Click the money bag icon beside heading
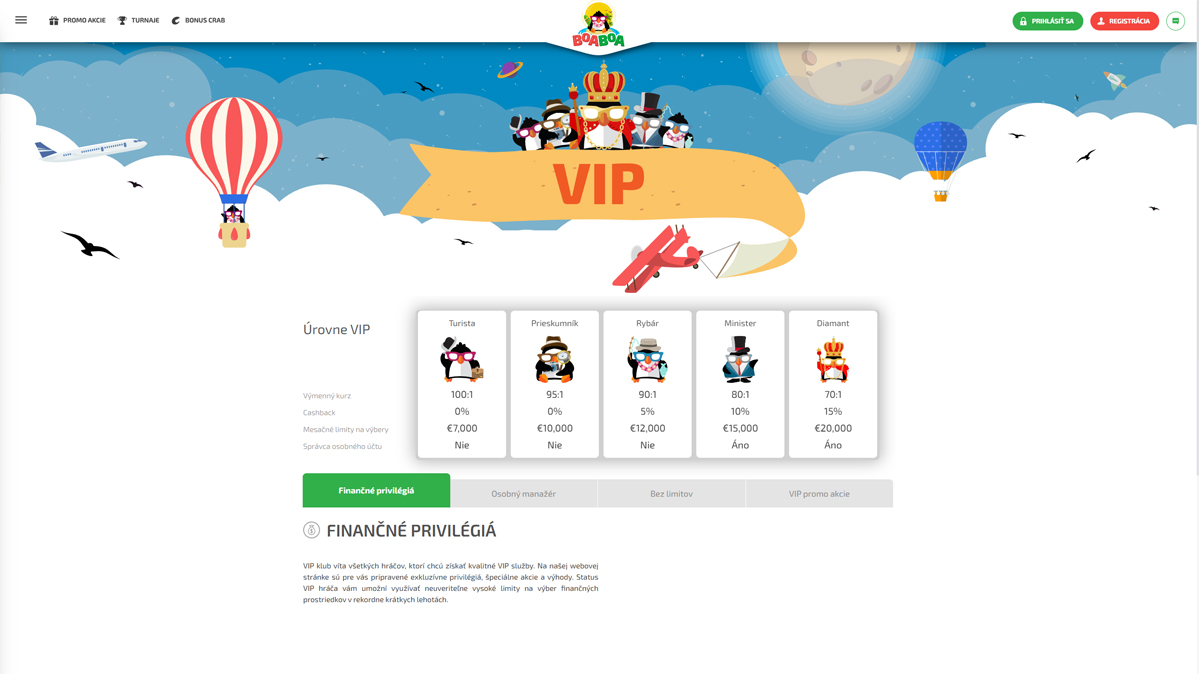 tap(312, 530)
